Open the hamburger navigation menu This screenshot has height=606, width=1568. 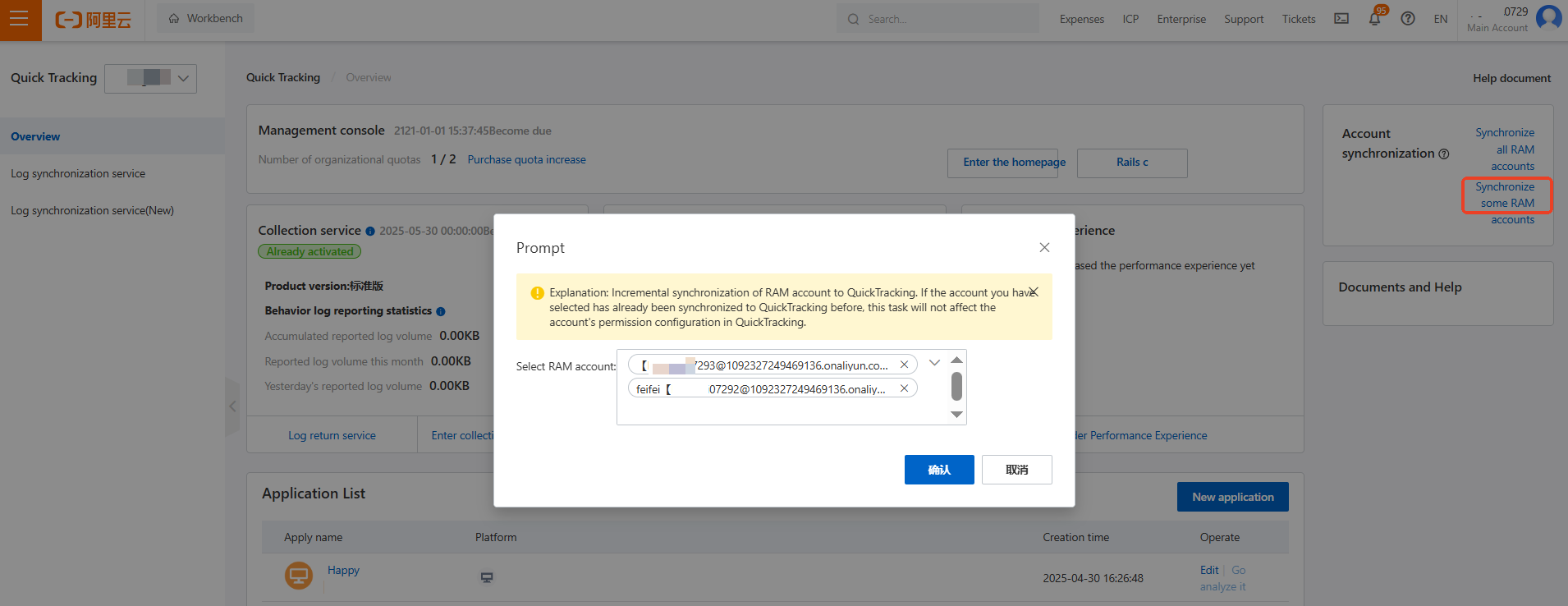[20, 19]
